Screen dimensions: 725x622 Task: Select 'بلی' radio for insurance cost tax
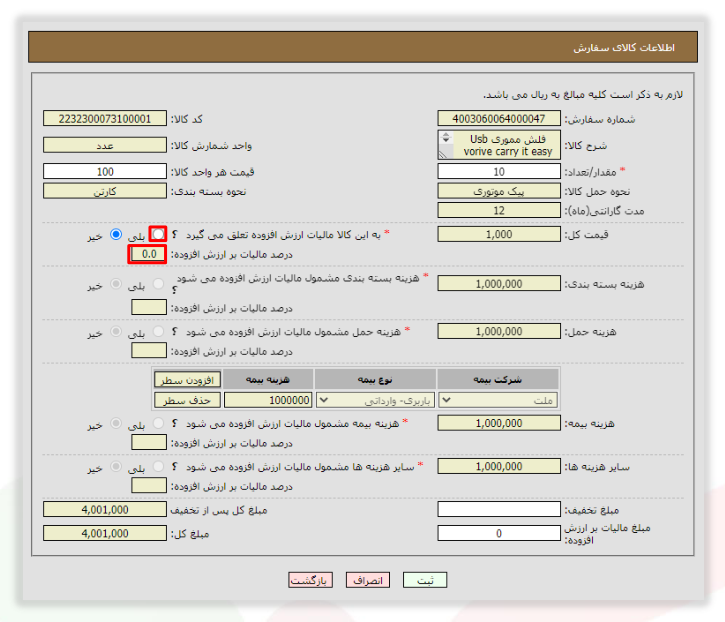158,423
